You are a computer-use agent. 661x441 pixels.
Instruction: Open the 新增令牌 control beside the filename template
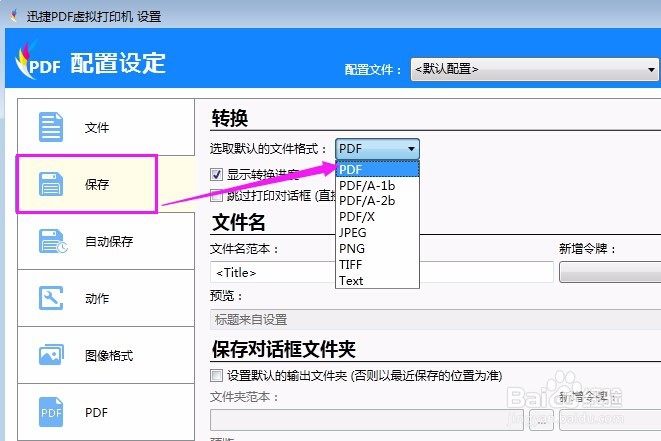[610, 272]
